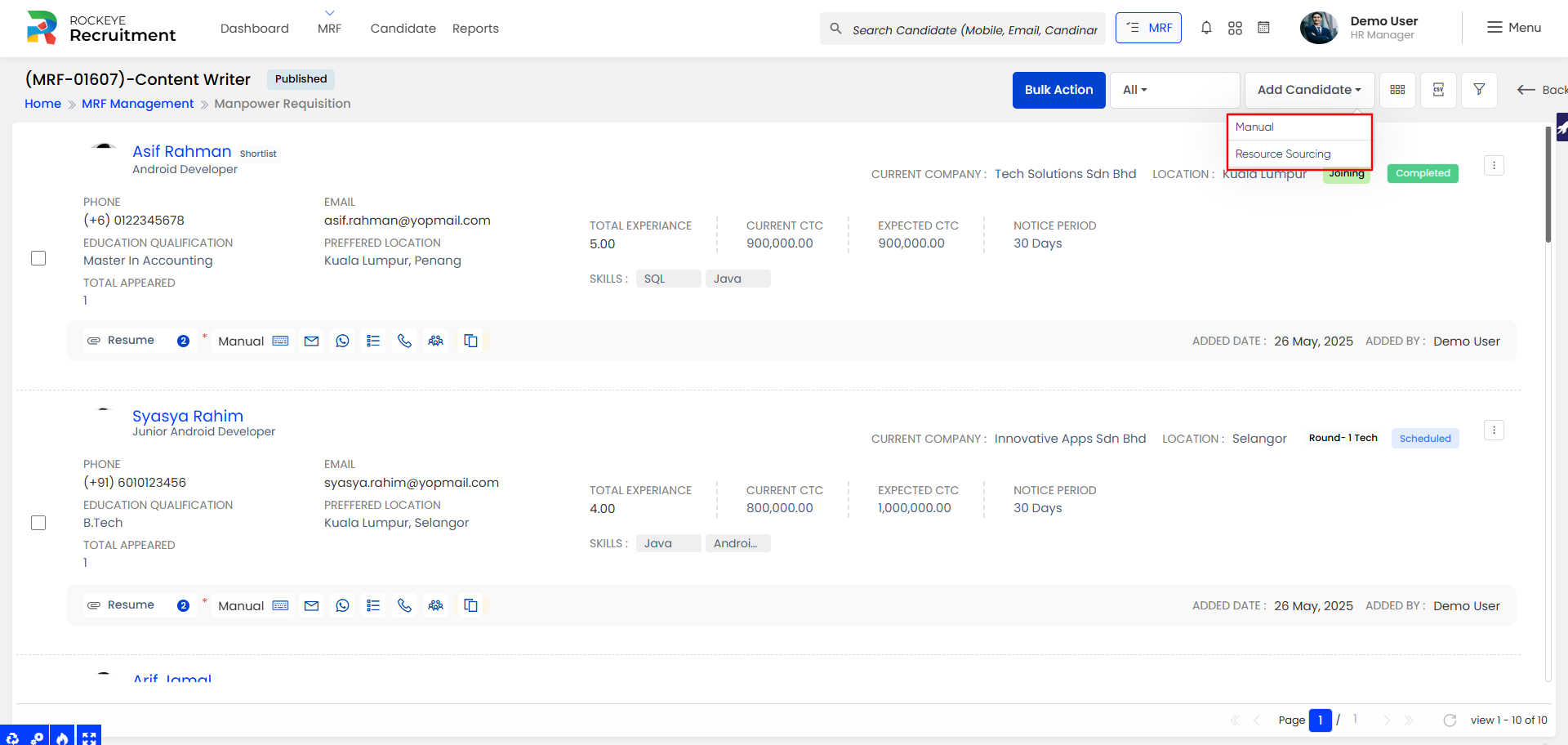Open Syasya Rahim candidate profile

click(x=188, y=416)
